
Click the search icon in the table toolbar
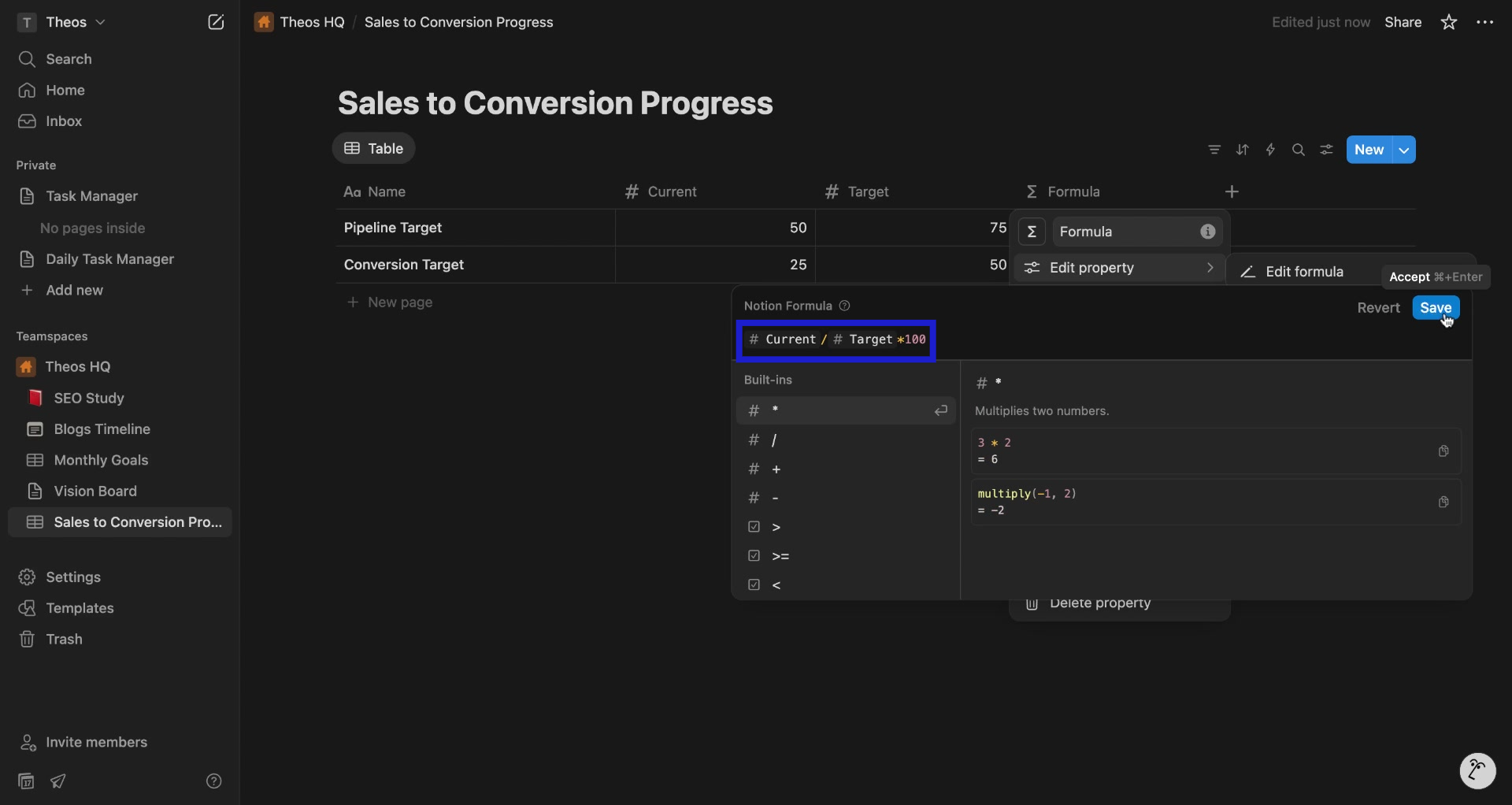(1299, 150)
